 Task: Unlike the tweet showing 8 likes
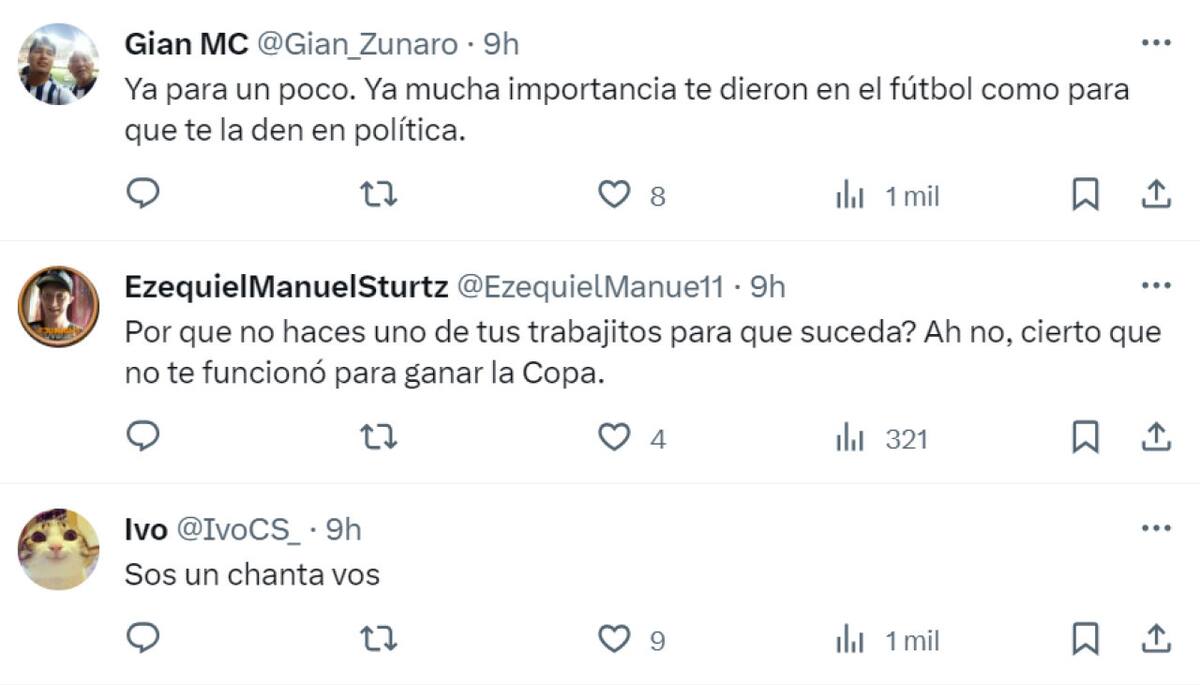tap(612, 195)
